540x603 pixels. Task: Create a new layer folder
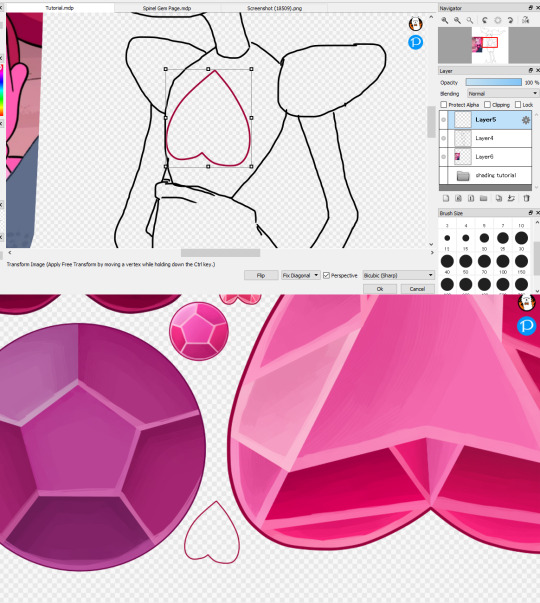click(x=483, y=198)
